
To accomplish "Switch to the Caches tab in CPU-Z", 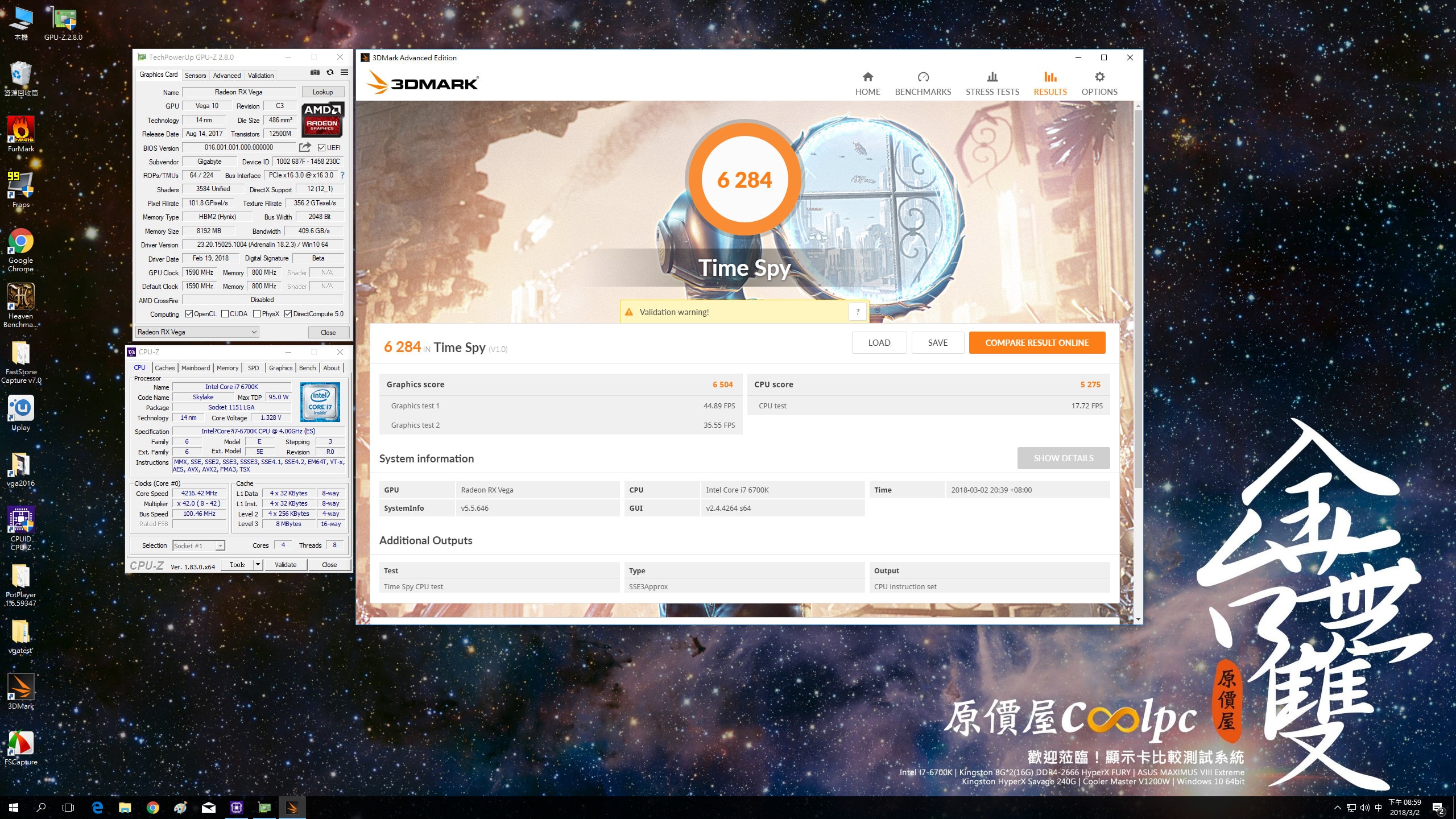I will coord(165,368).
